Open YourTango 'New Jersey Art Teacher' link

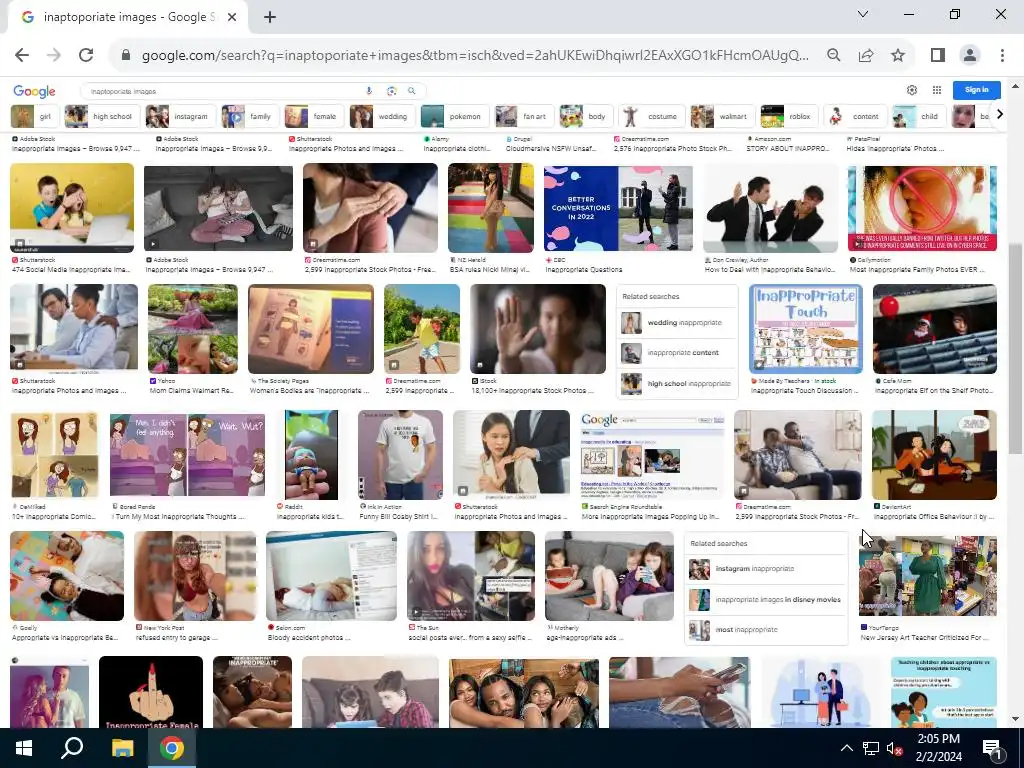coord(924,637)
